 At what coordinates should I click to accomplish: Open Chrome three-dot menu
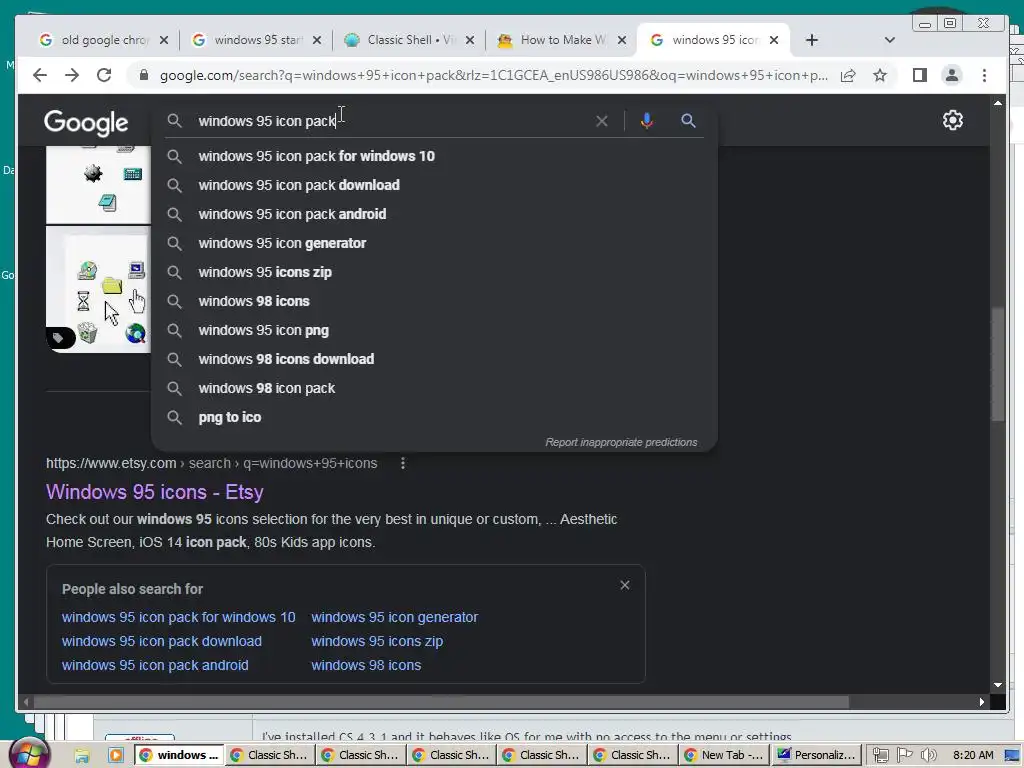(984, 75)
